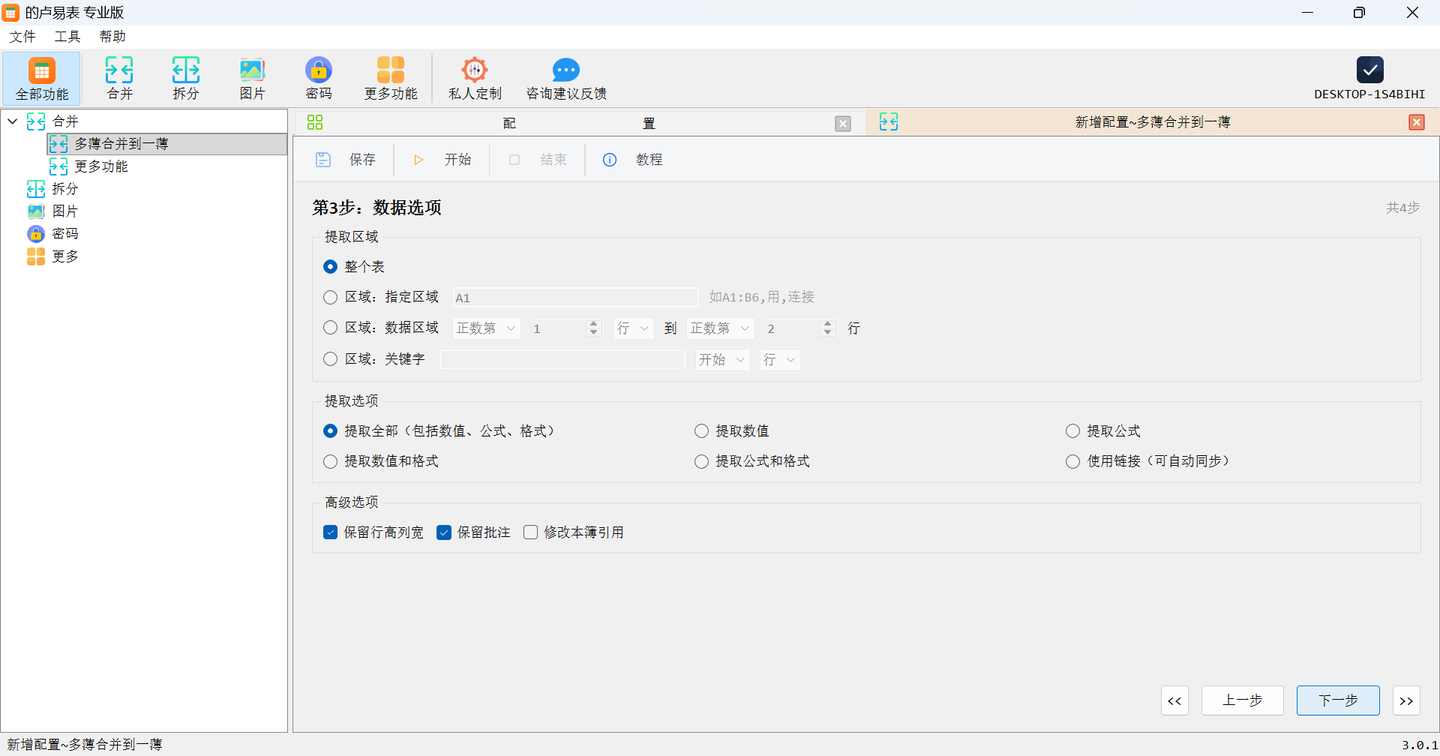Jump to first step with << button
This screenshot has width=1440, height=756.
click(x=1175, y=700)
